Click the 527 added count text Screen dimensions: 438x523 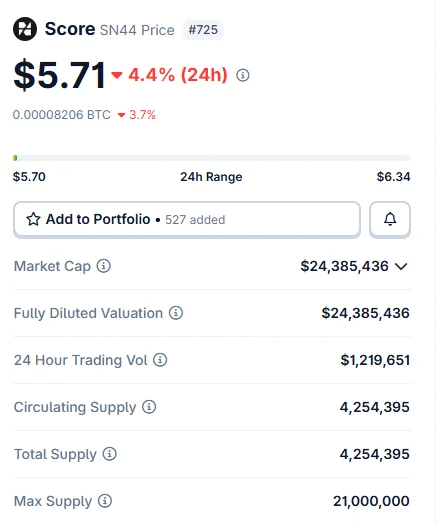pos(196,220)
